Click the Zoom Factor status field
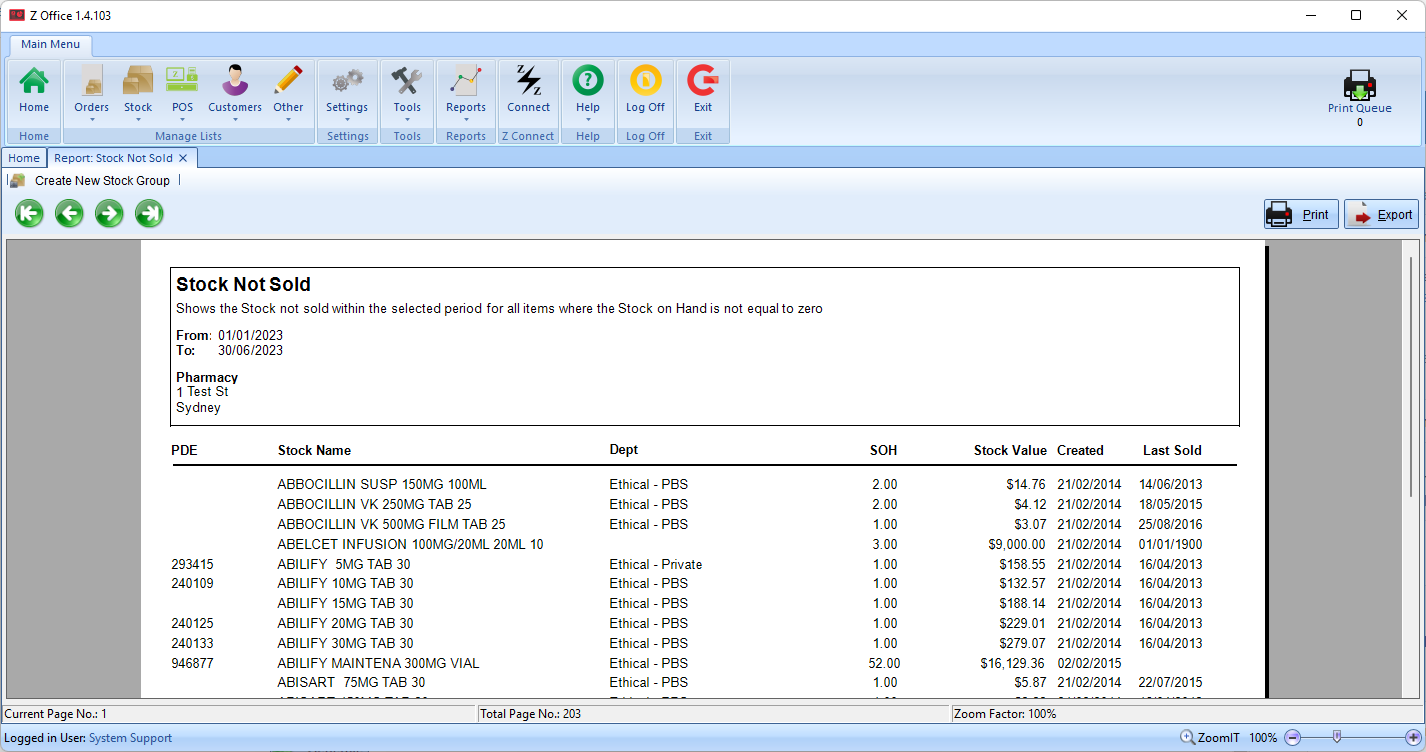Image resolution: width=1426 pixels, height=752 pixels. tap(1187, 714)
